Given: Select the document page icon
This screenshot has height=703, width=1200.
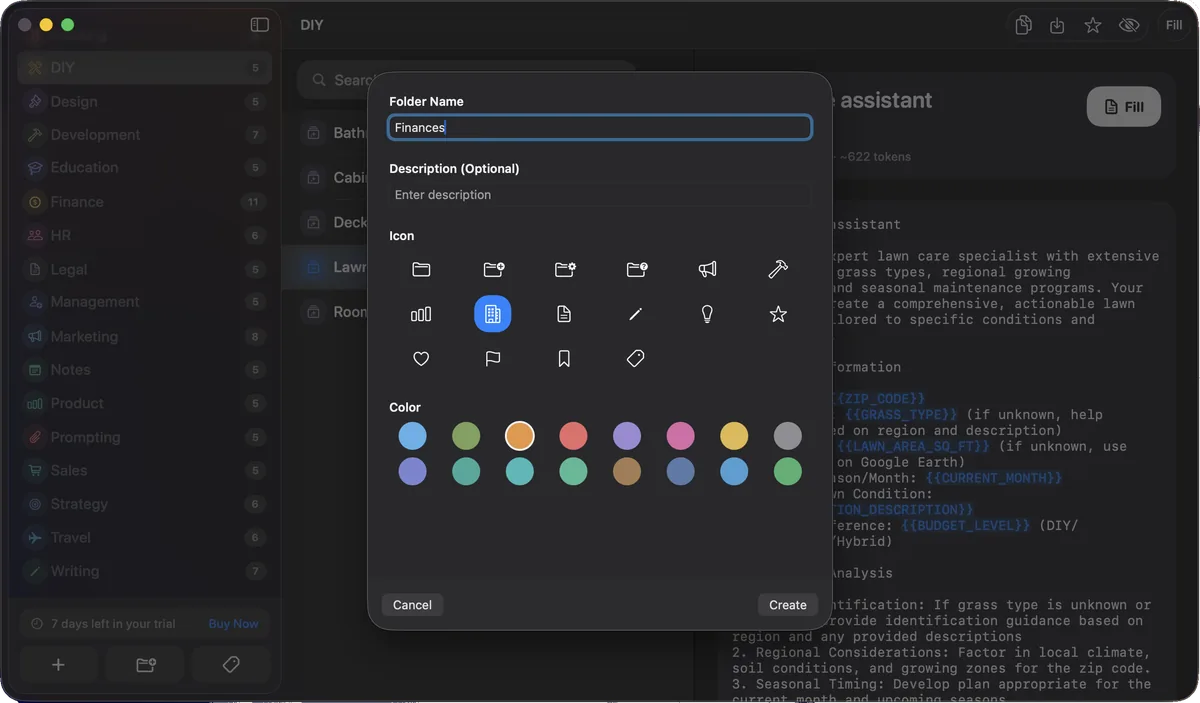Looking at the screenshot, I should coord(565,314).
